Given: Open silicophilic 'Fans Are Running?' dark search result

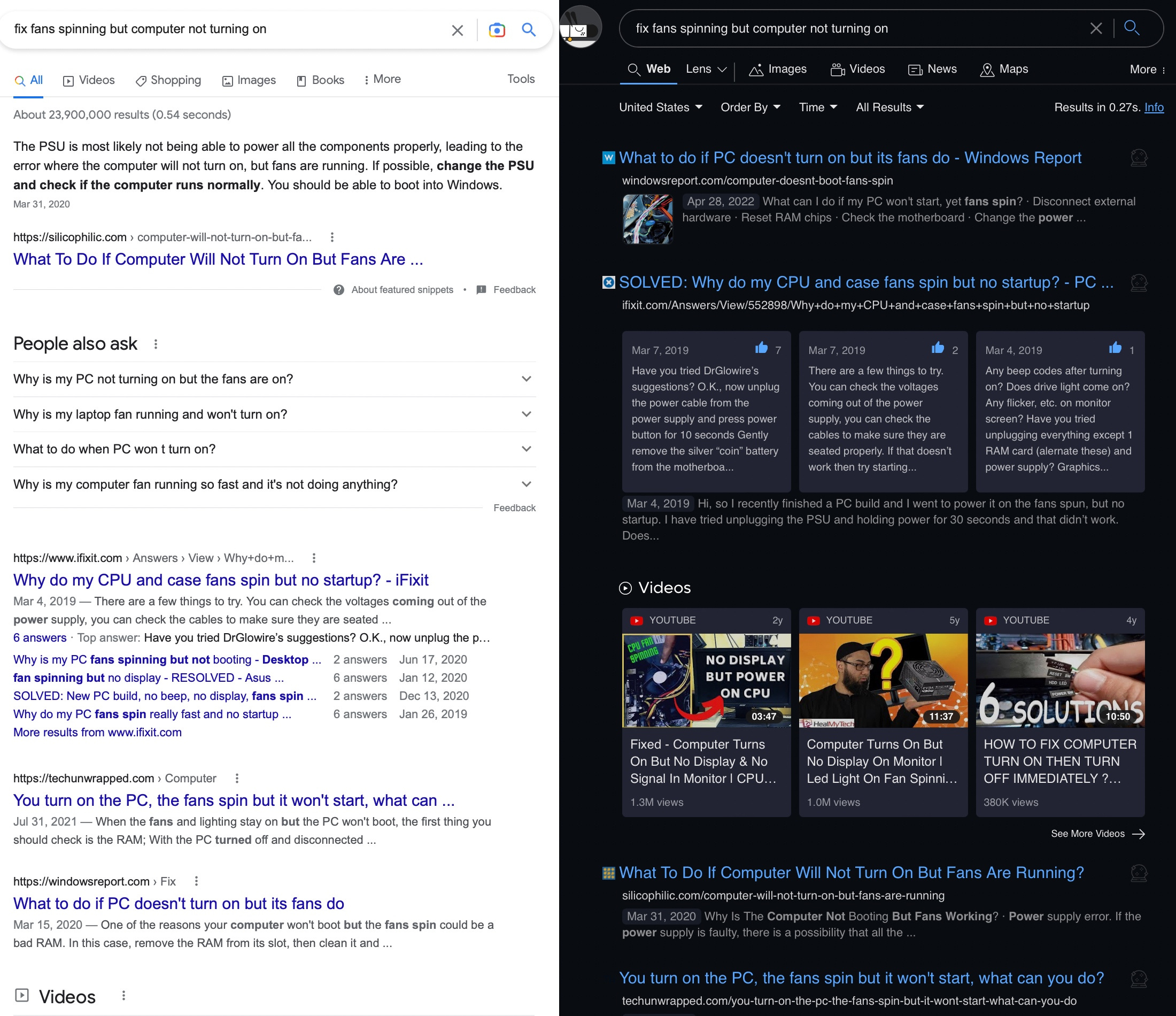Looking at the screenshot, I should (852, 872).
